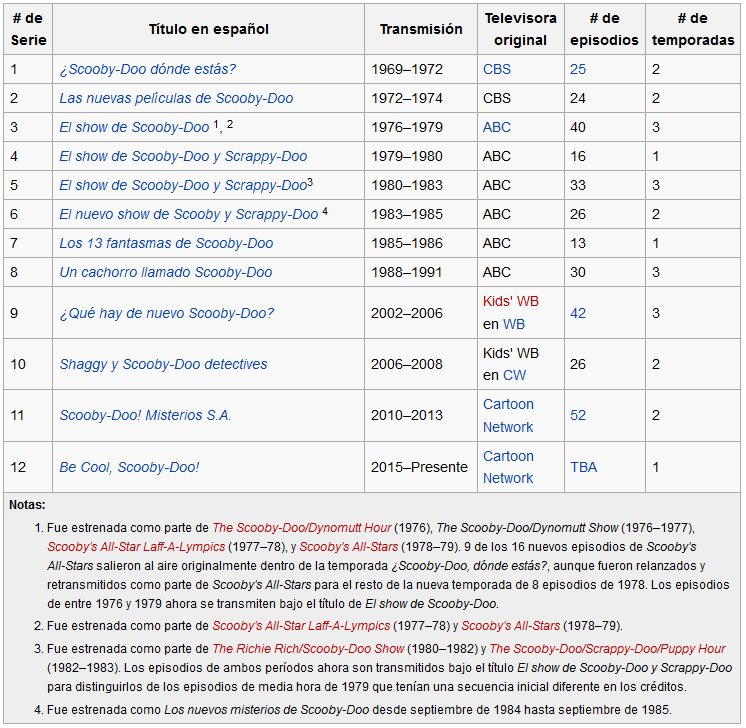Image resolution: width=746 pixels, height=728 pixels.
Task: Click episode count link 25
Action: [578, 69]
